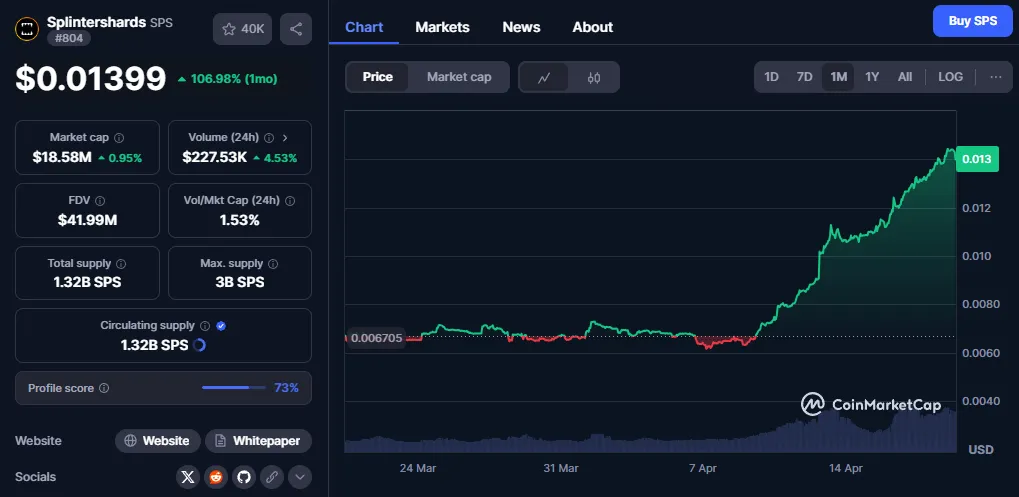Open the share icon button
This screenshot has height=497, width=1019.
pyautogui.click(x=296, y=29)
